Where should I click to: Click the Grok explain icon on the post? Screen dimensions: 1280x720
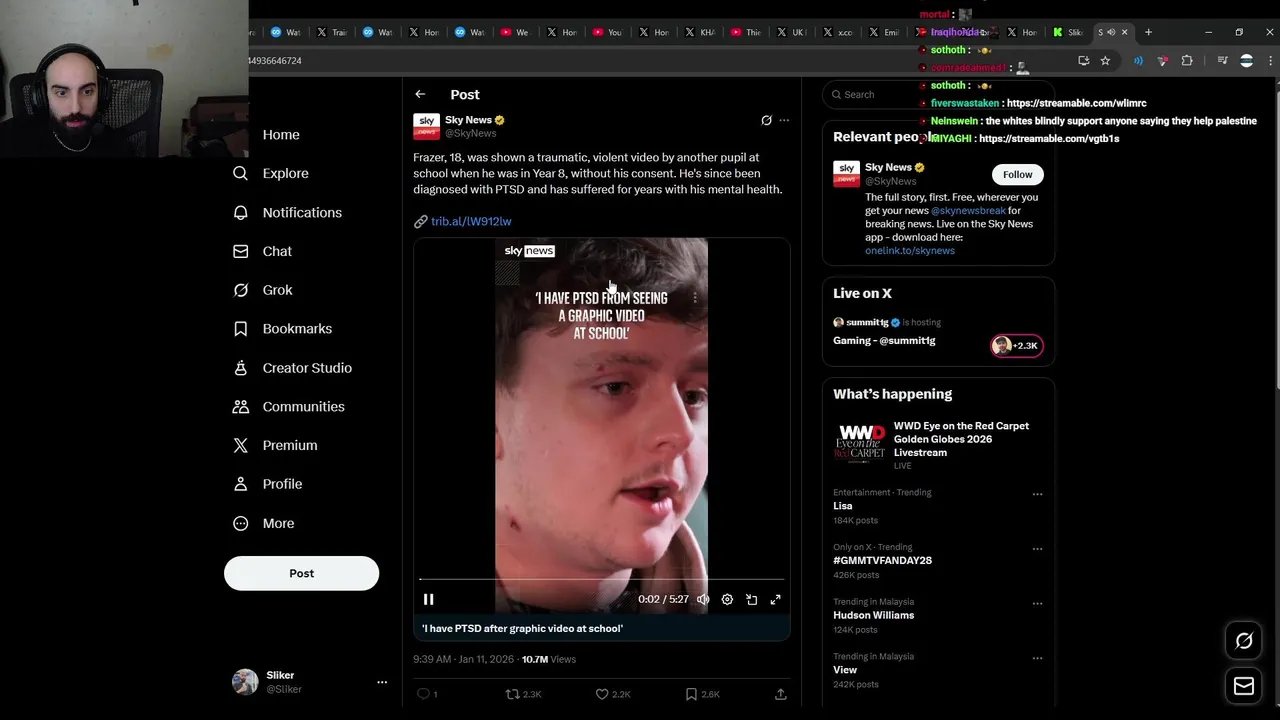766,120
